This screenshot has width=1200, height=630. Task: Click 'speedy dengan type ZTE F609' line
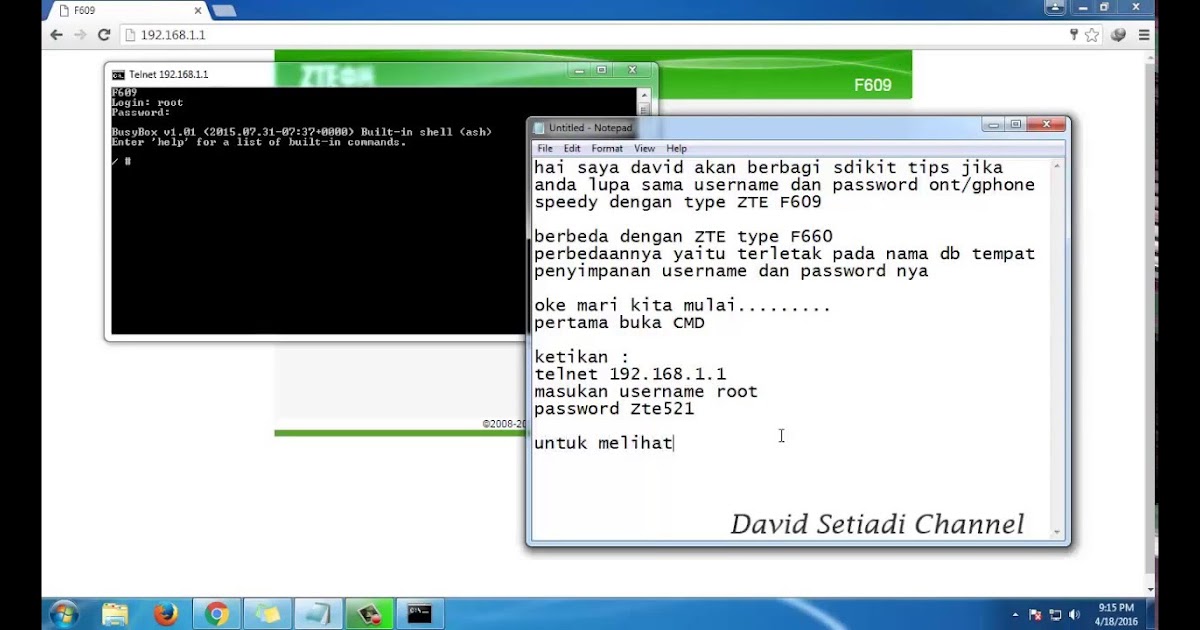tap(678, 202)
